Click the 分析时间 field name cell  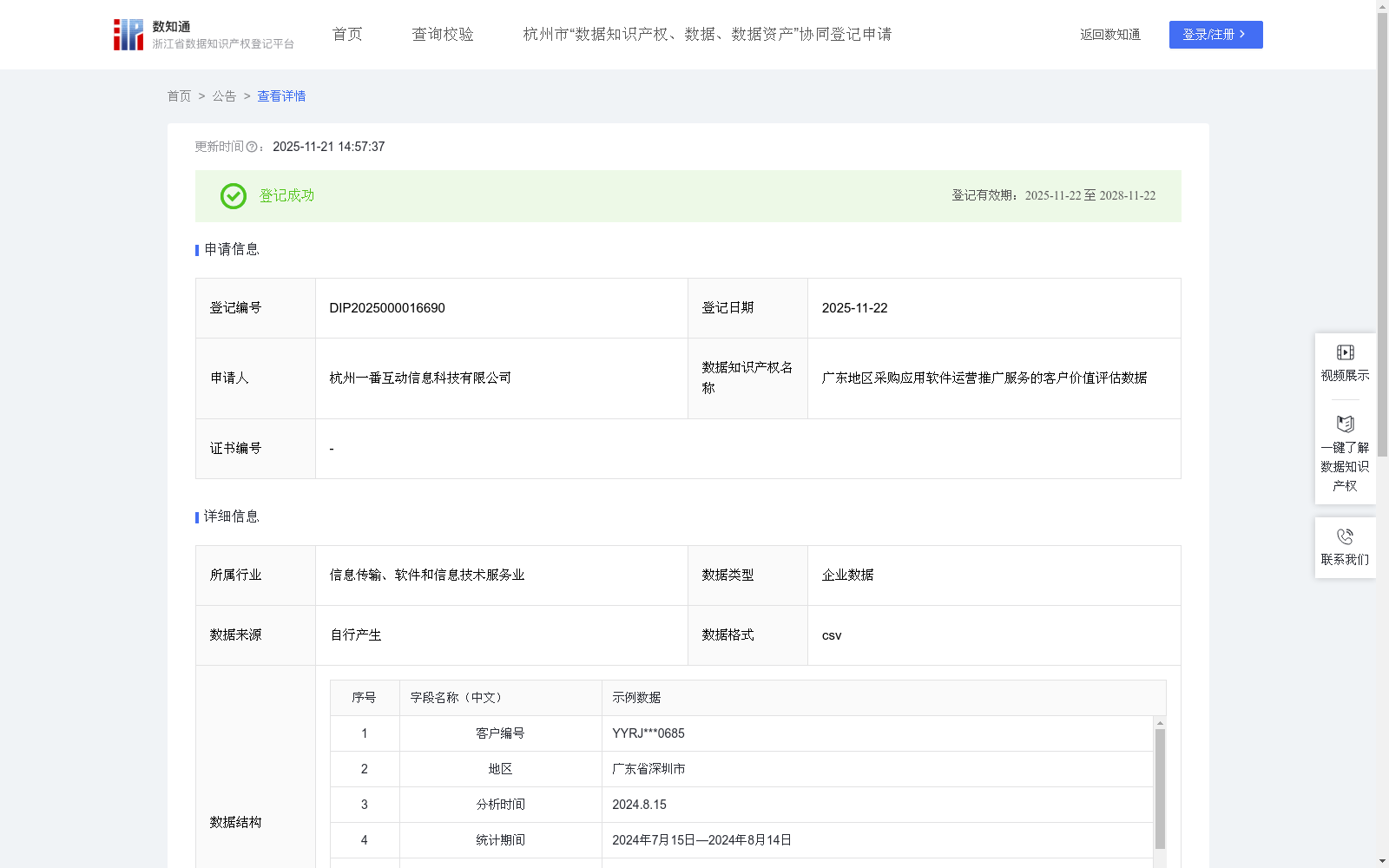pyautogui.click(x=501, y=805)
